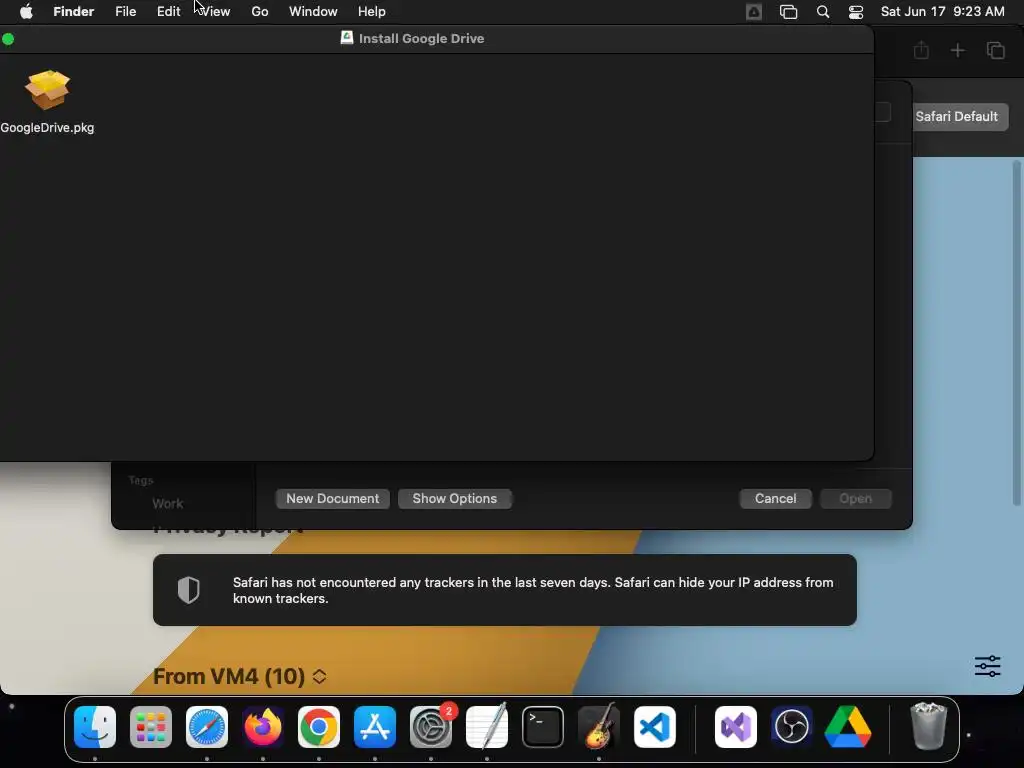Open Safari from the Dock
1024x768 pixels.
(207, 727)
